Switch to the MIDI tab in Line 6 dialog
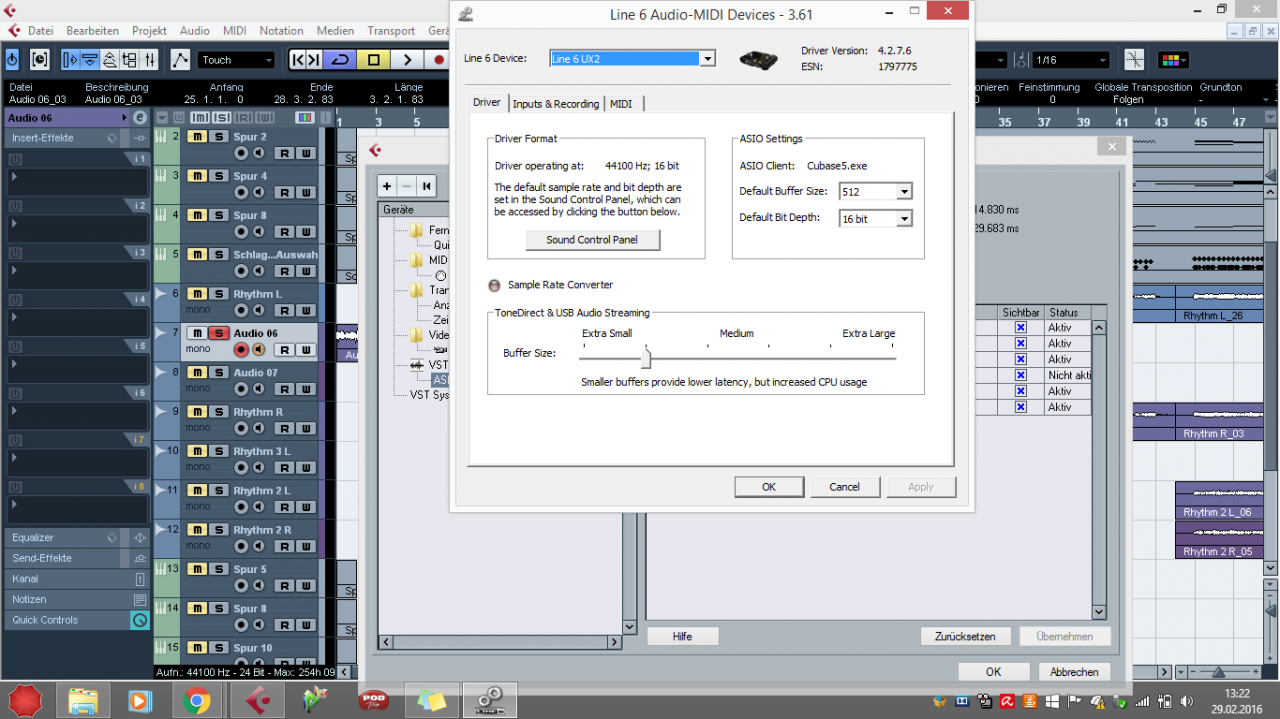Image resolution: width=1280 pixels, height=719 pixels. (621, 104)
